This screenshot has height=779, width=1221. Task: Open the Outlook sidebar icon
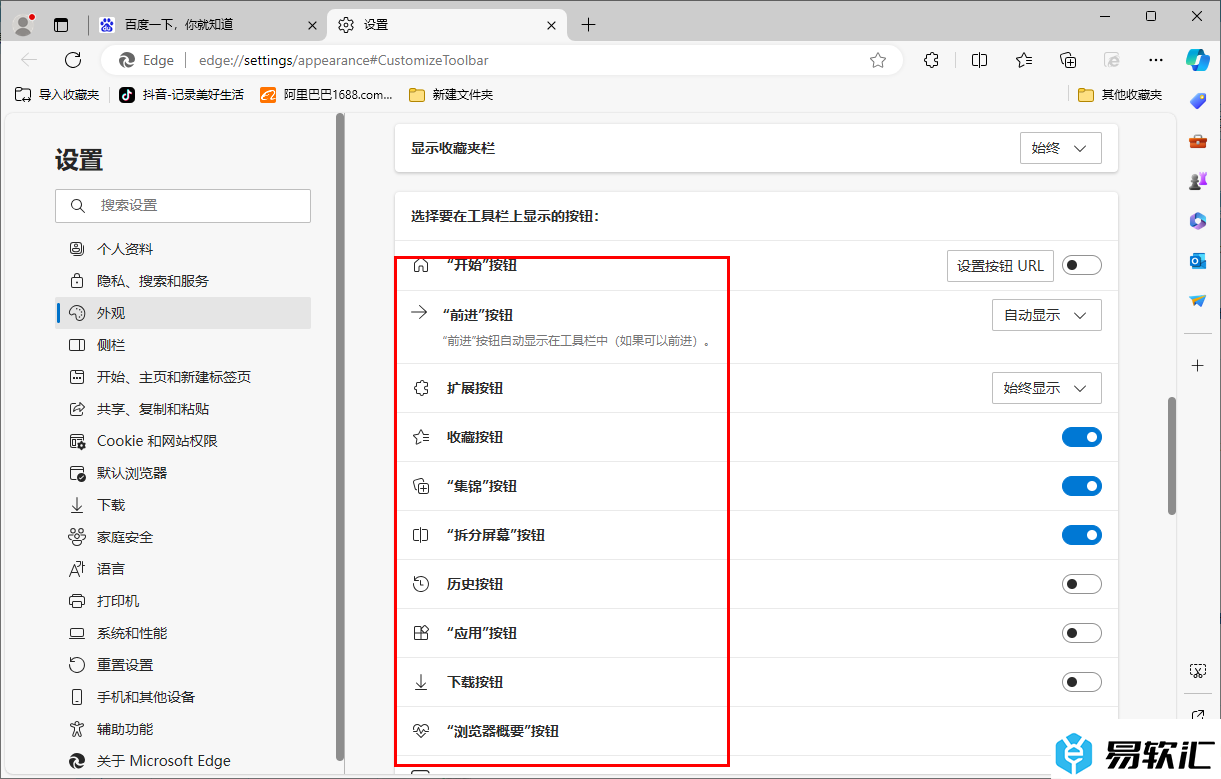coord(1198,261)
